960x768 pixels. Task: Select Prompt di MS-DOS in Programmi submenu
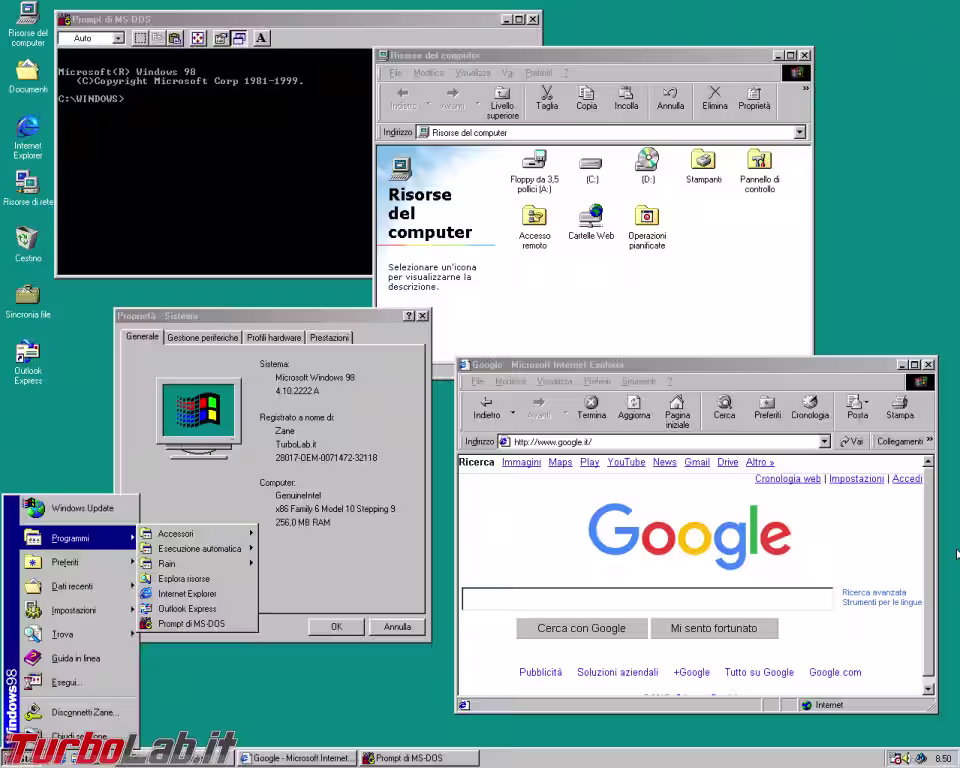197,623
